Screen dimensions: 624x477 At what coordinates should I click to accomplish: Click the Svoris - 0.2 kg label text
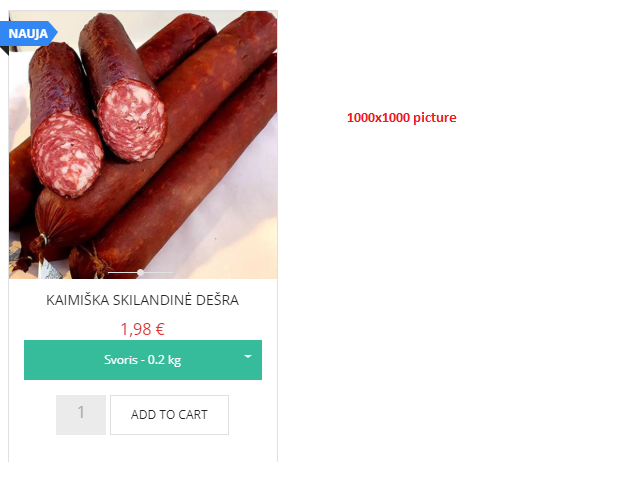142,360
